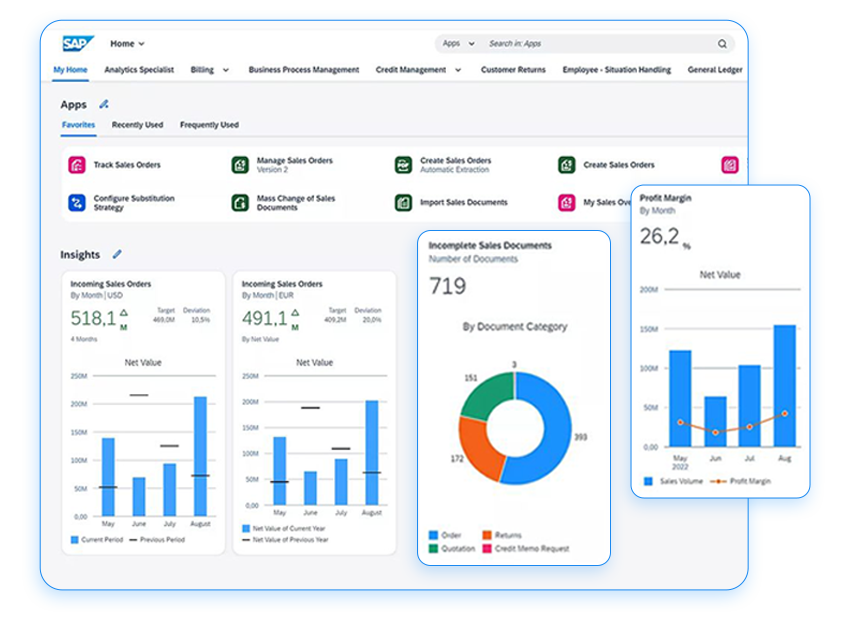Switch to the Recently Used tab
This screenshot has height=639, width=841.
tap(137, 125)
